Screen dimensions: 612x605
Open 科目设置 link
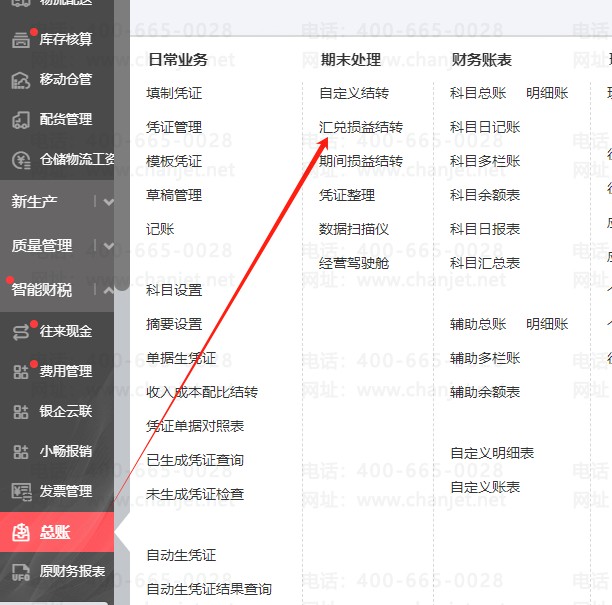174,290
